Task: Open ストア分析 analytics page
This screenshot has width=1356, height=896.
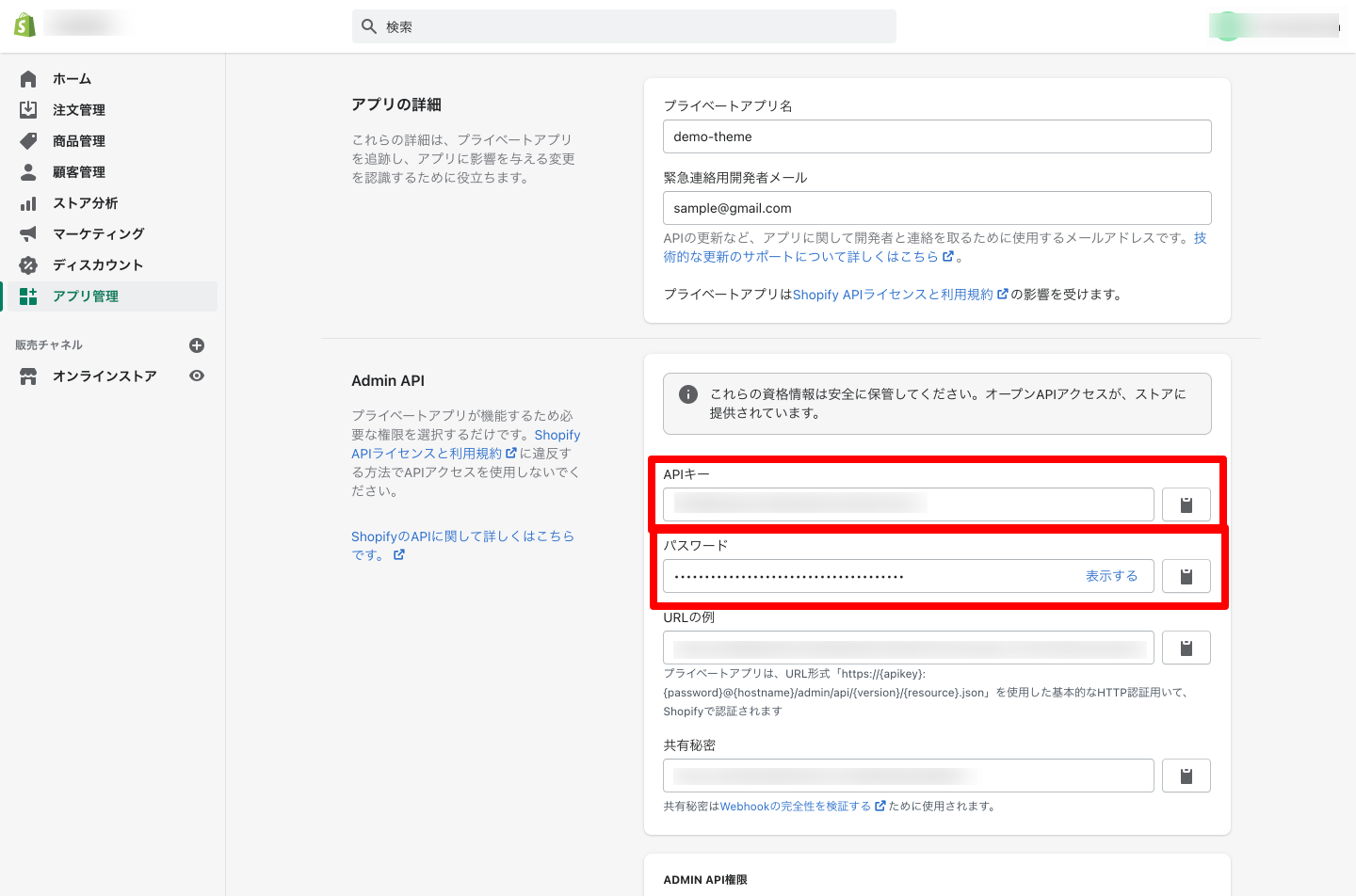Action: coord(85,203)
